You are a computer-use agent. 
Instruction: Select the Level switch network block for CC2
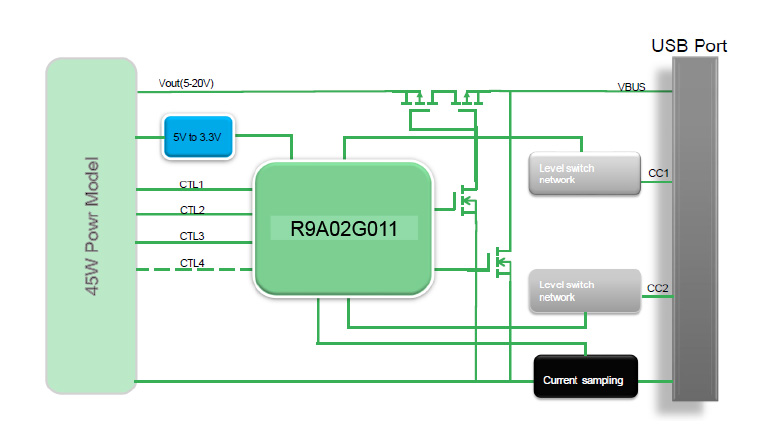tap(582, 291)
